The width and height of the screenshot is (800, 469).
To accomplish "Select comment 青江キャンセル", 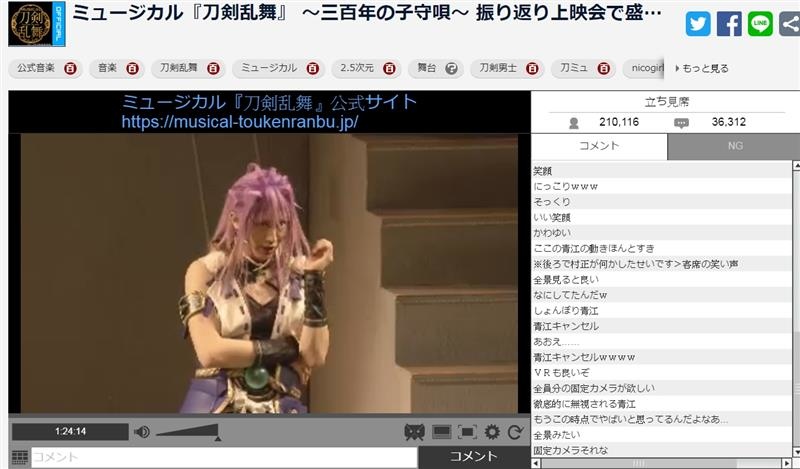I will click(662, 326).
